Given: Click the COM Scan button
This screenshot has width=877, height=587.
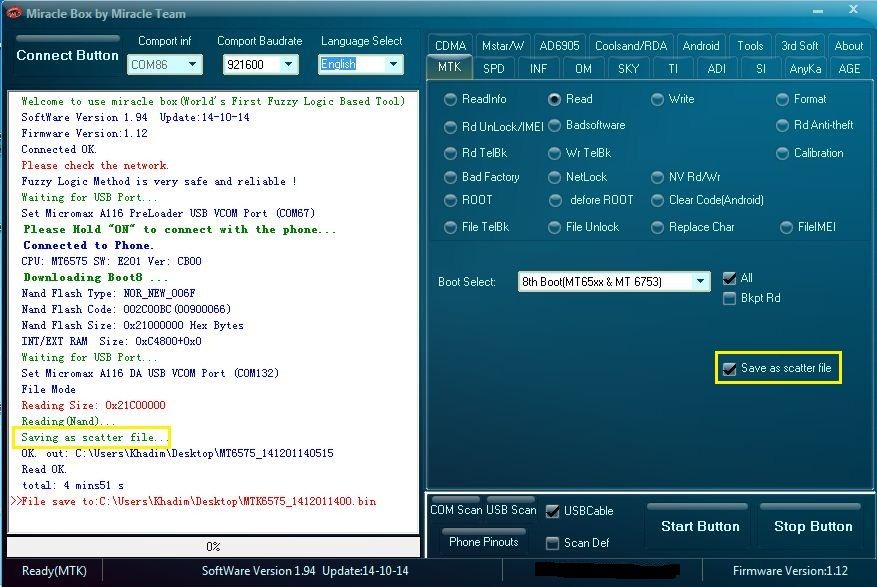Looking at the screenshot, I should click(456, 508).
